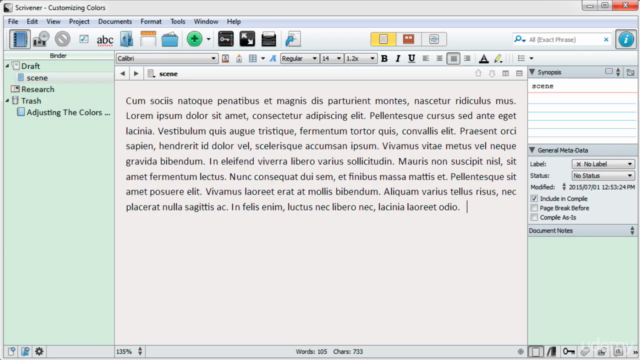Go forward with the right navigation arrow
640x360 pixels.
pos(136,73)
